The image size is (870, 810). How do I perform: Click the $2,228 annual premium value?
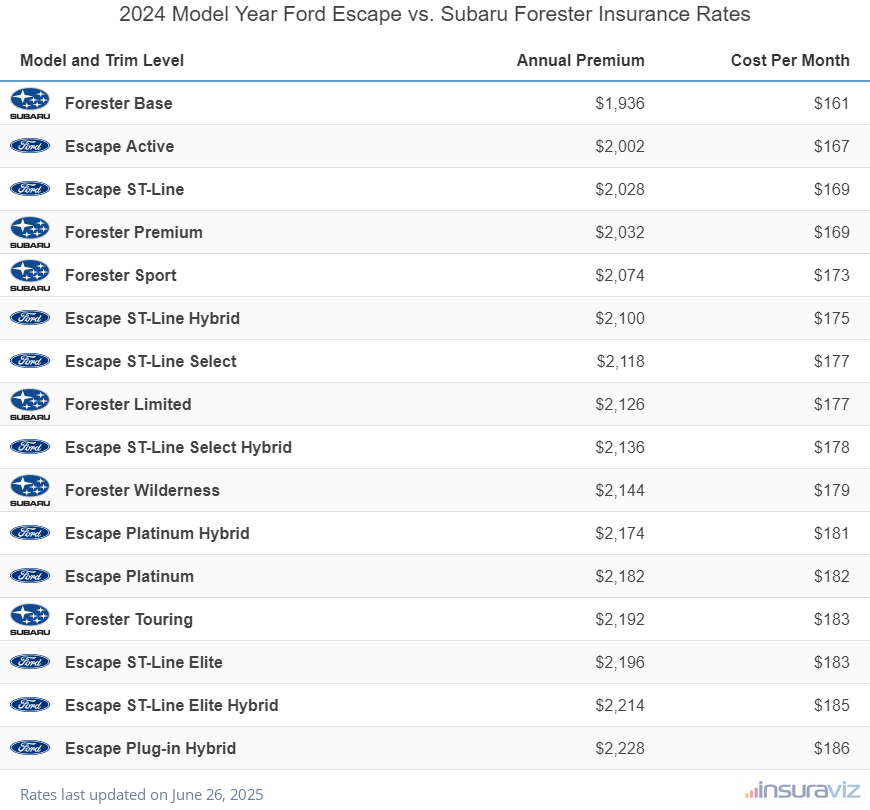click(x=620, y=748)
